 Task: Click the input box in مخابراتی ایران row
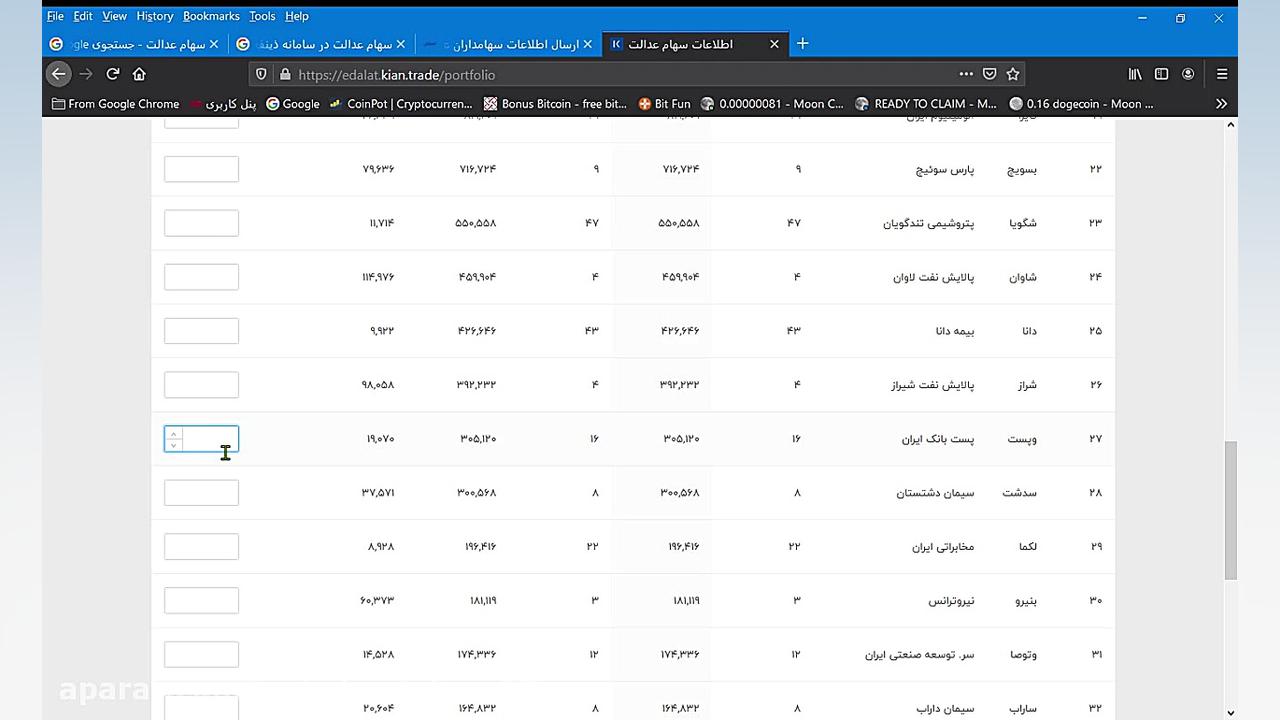[x=201, y=547]
